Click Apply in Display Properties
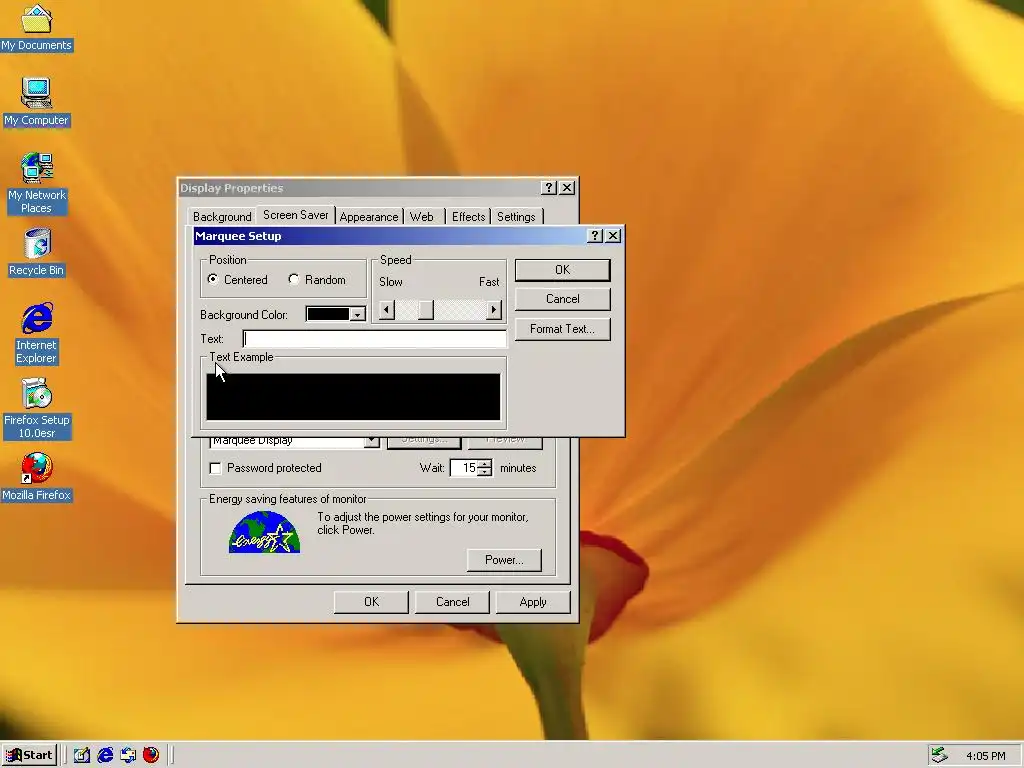 click(x=533, y=602)
